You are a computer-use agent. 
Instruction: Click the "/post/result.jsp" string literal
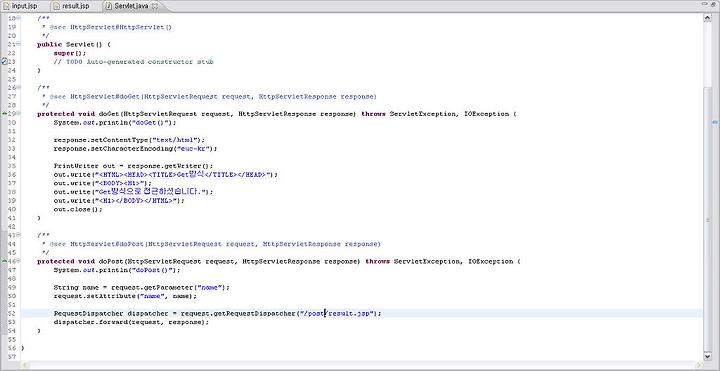(336, 314)
